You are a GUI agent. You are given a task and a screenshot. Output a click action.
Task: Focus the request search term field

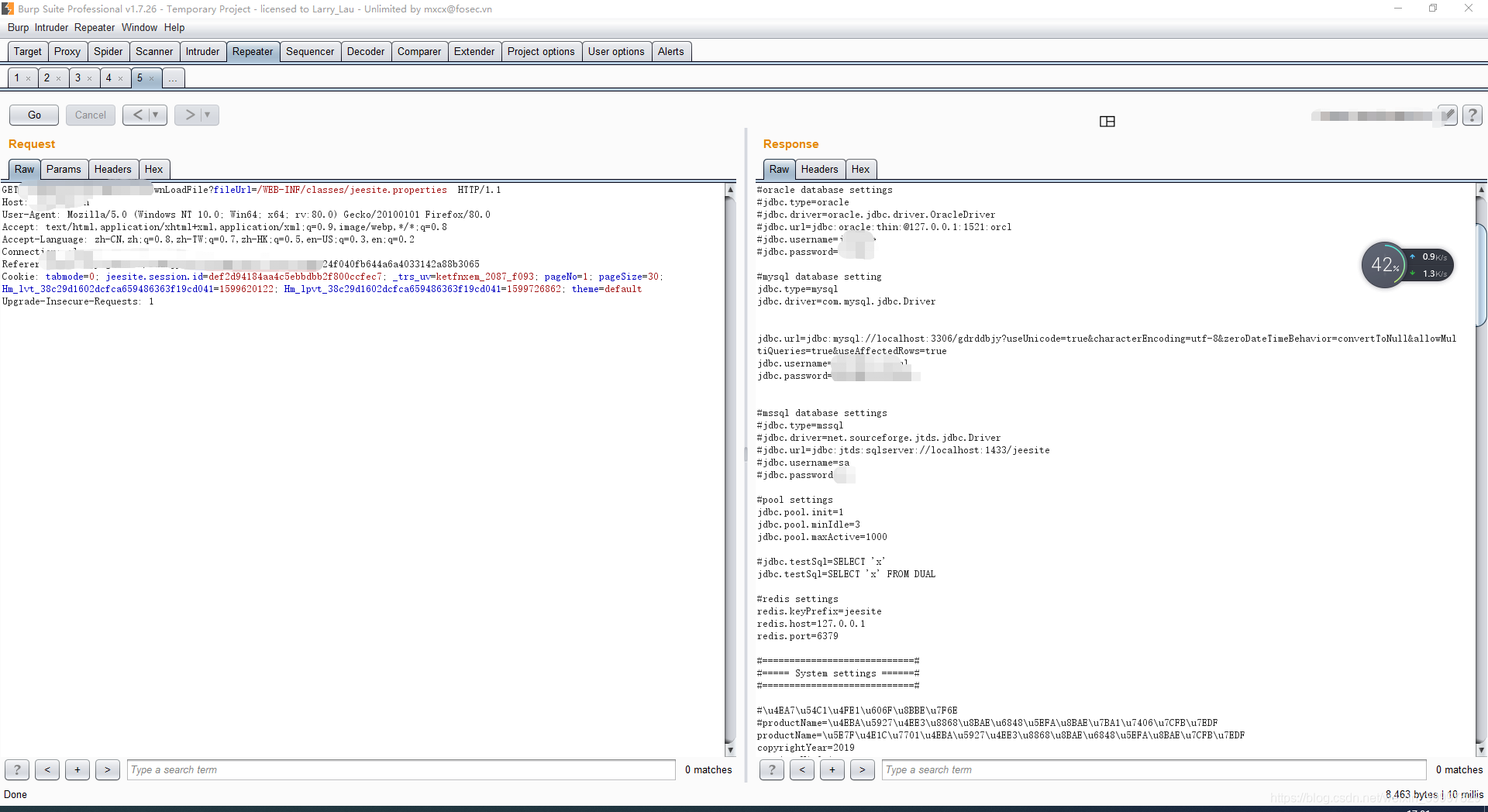401,769
